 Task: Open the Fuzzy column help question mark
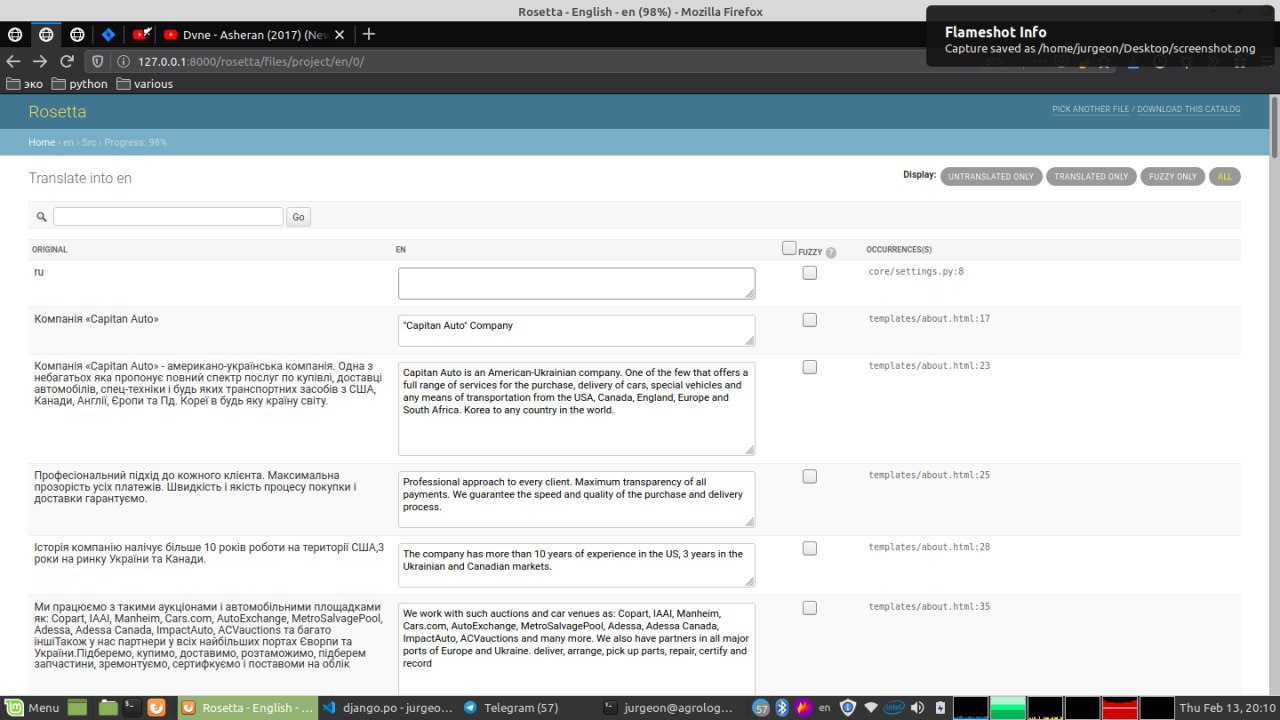[x=831, y=253]
